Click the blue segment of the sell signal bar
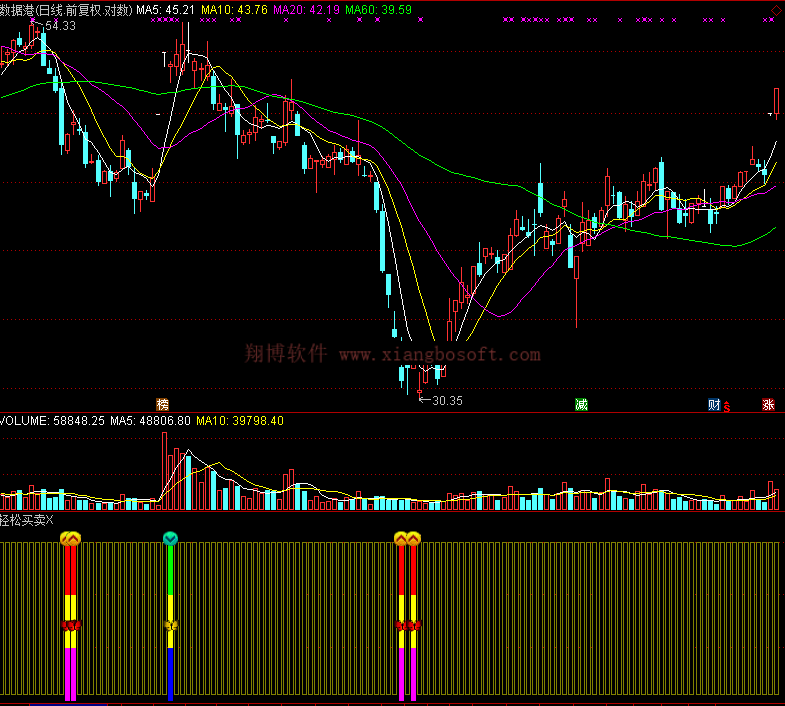 point(170,674)
